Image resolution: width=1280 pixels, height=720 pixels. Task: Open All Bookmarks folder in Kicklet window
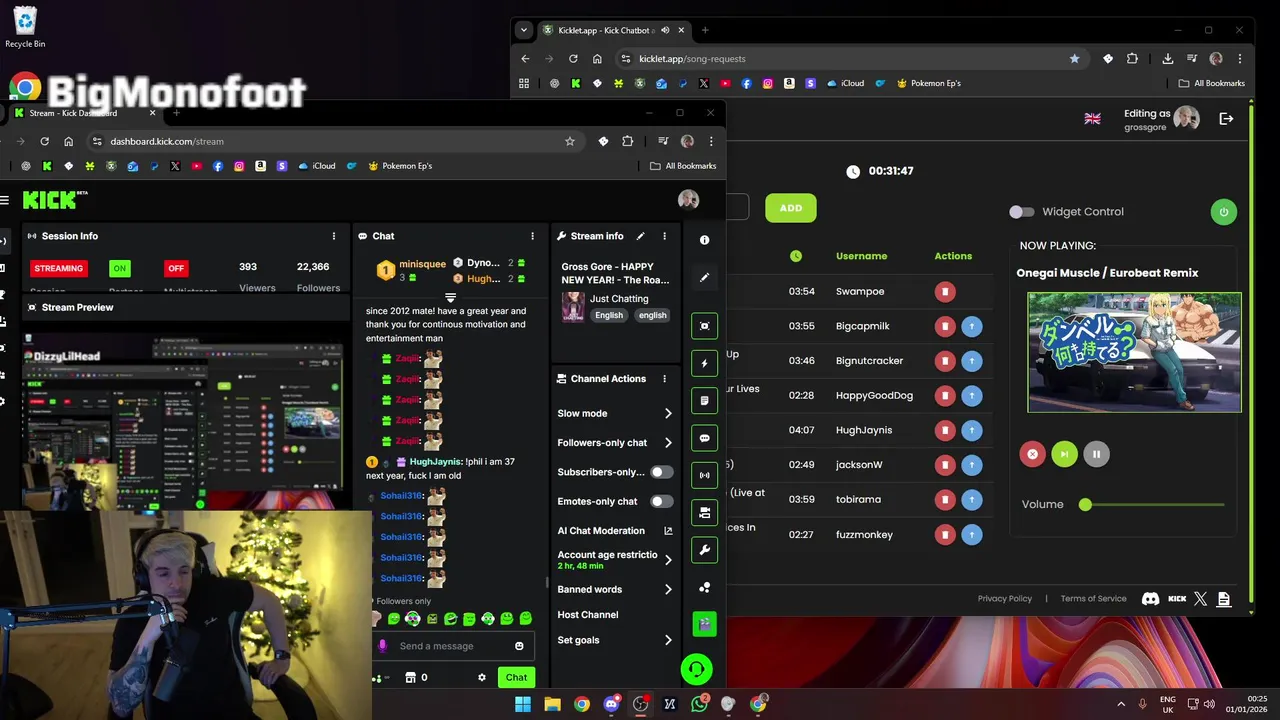click(1210, 83)
